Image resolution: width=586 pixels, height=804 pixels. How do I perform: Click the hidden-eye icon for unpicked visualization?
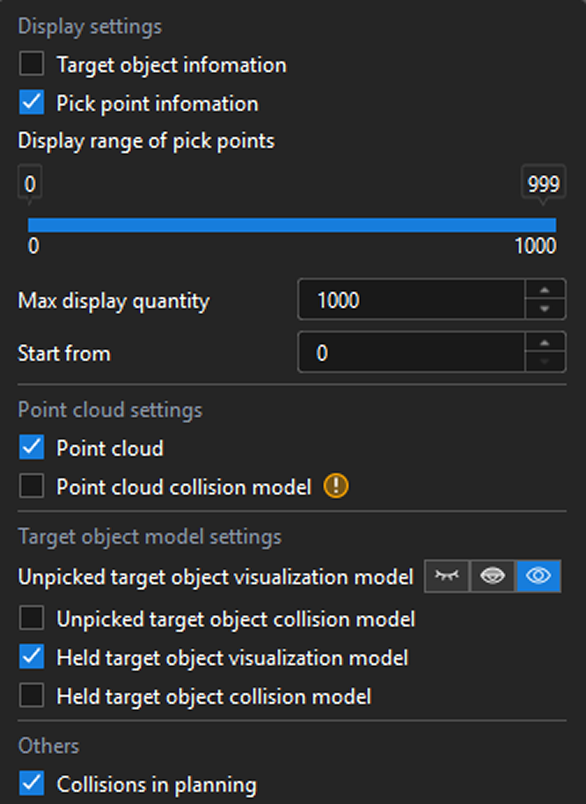[x=447, y=576]
